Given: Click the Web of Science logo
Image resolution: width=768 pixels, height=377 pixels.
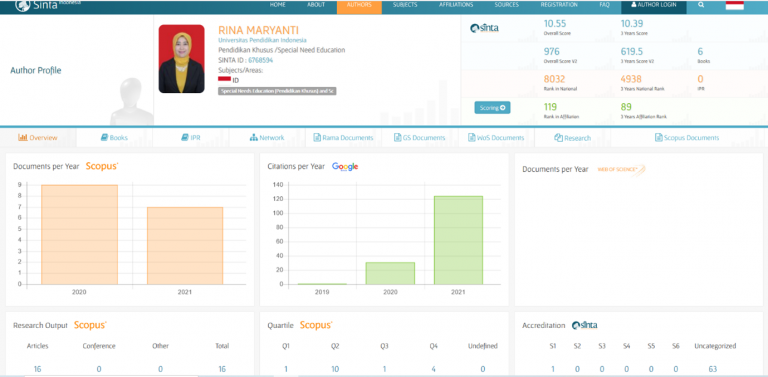Looking at the screenshot, I should pyautogui.click(x=621, y=169).
